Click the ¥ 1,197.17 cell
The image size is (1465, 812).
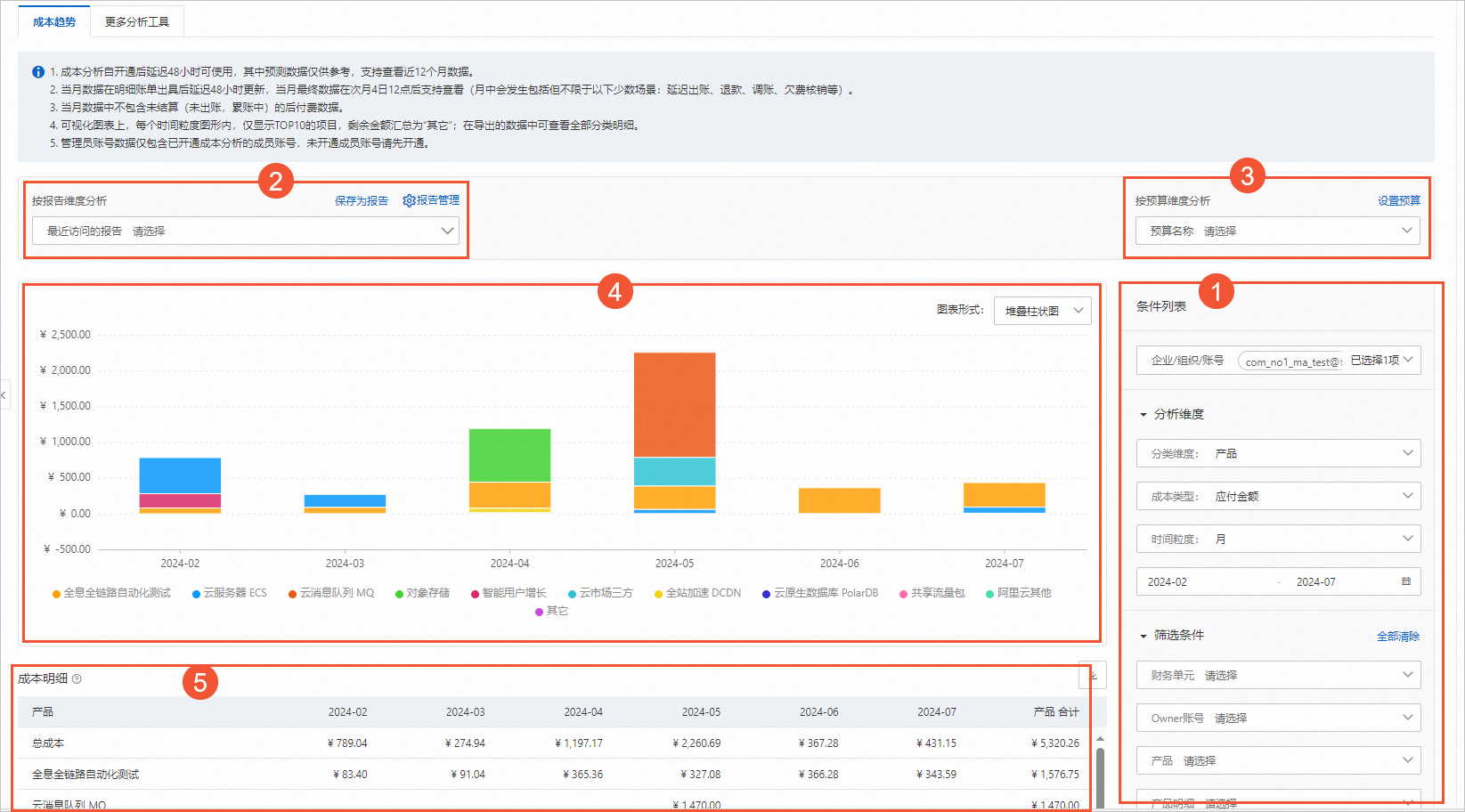pyautogui.click(x=579, y=743)
